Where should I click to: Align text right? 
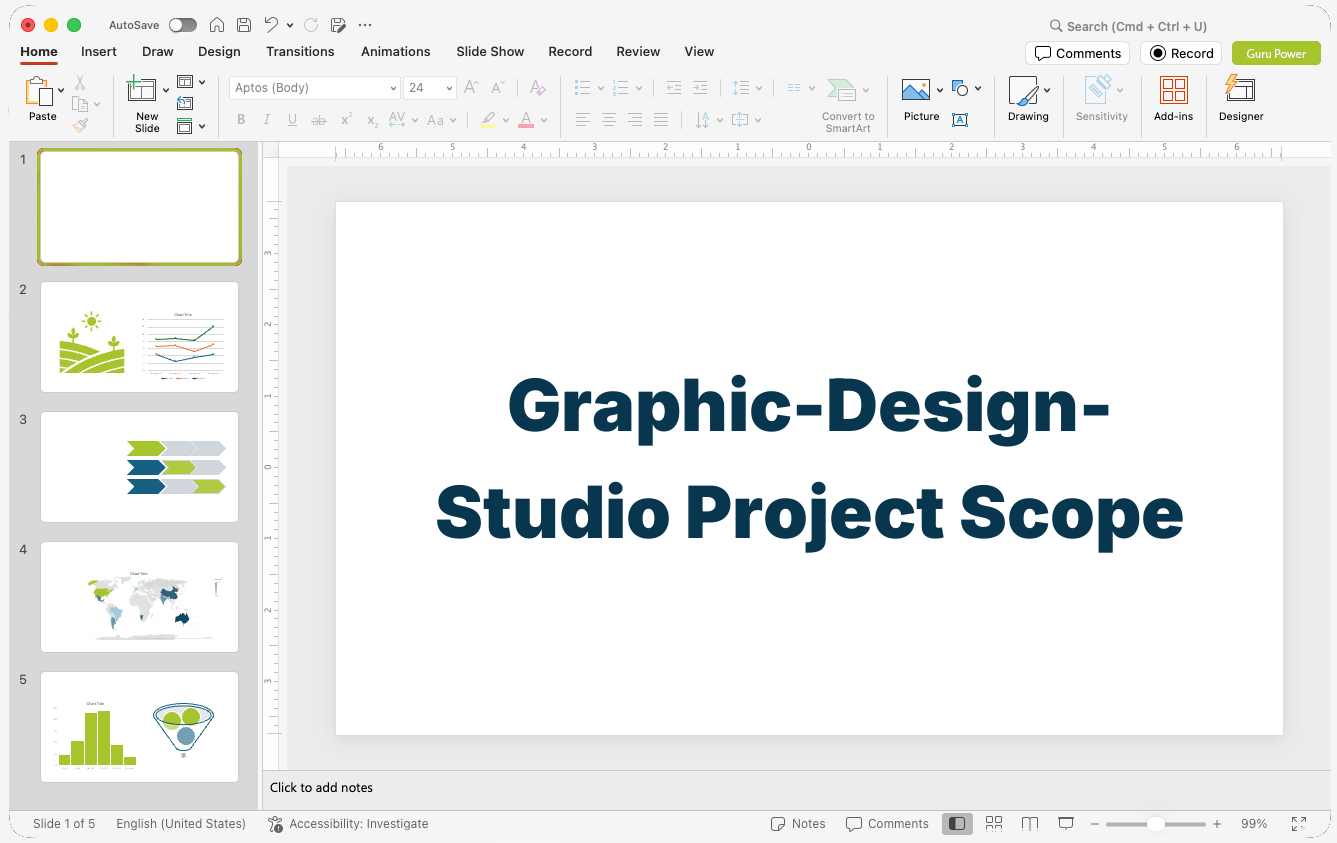(635, 120)
